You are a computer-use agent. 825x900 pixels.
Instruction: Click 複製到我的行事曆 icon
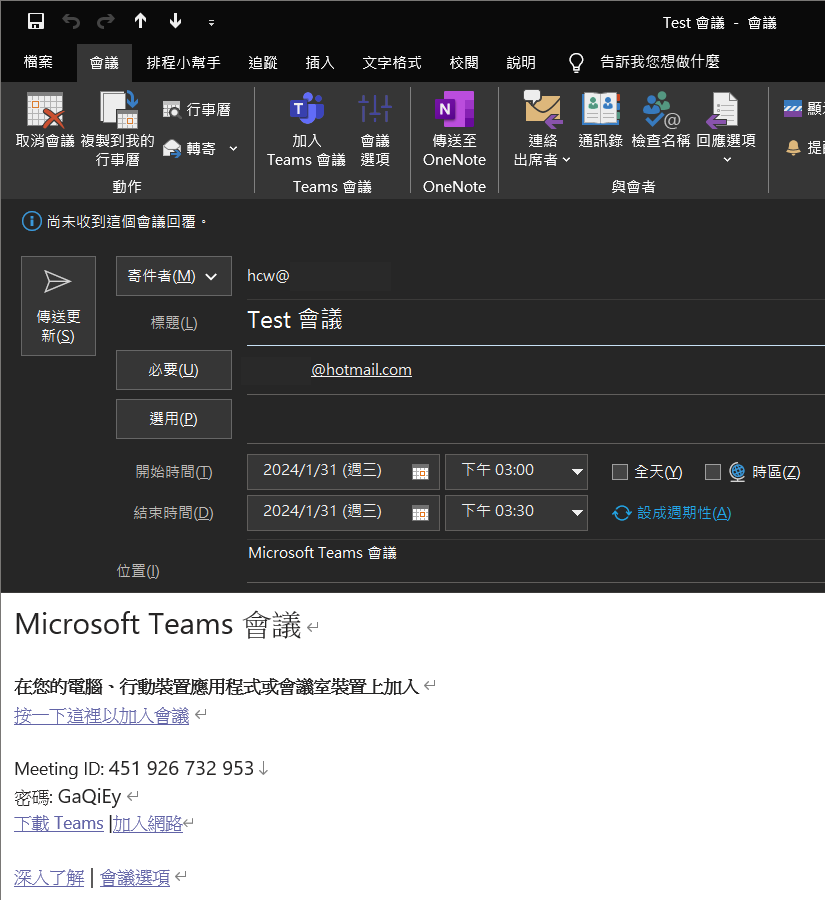pyautogui.click(x=119, y=108)
